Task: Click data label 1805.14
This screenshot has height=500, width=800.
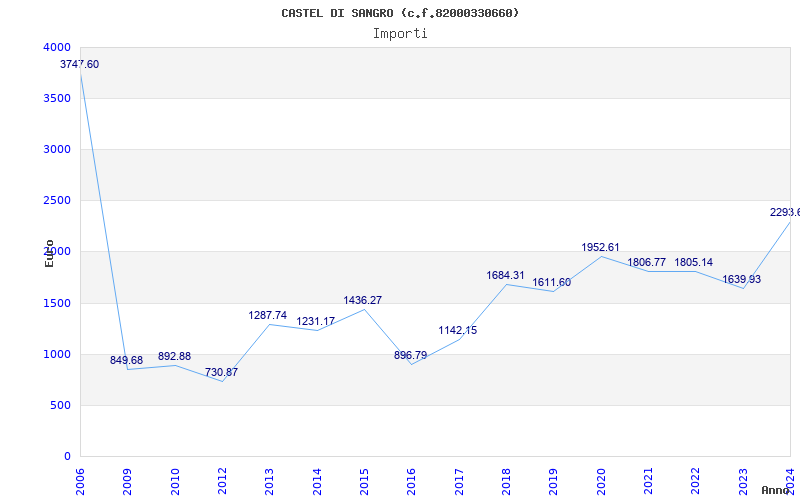Action: (x=694, y=262)
